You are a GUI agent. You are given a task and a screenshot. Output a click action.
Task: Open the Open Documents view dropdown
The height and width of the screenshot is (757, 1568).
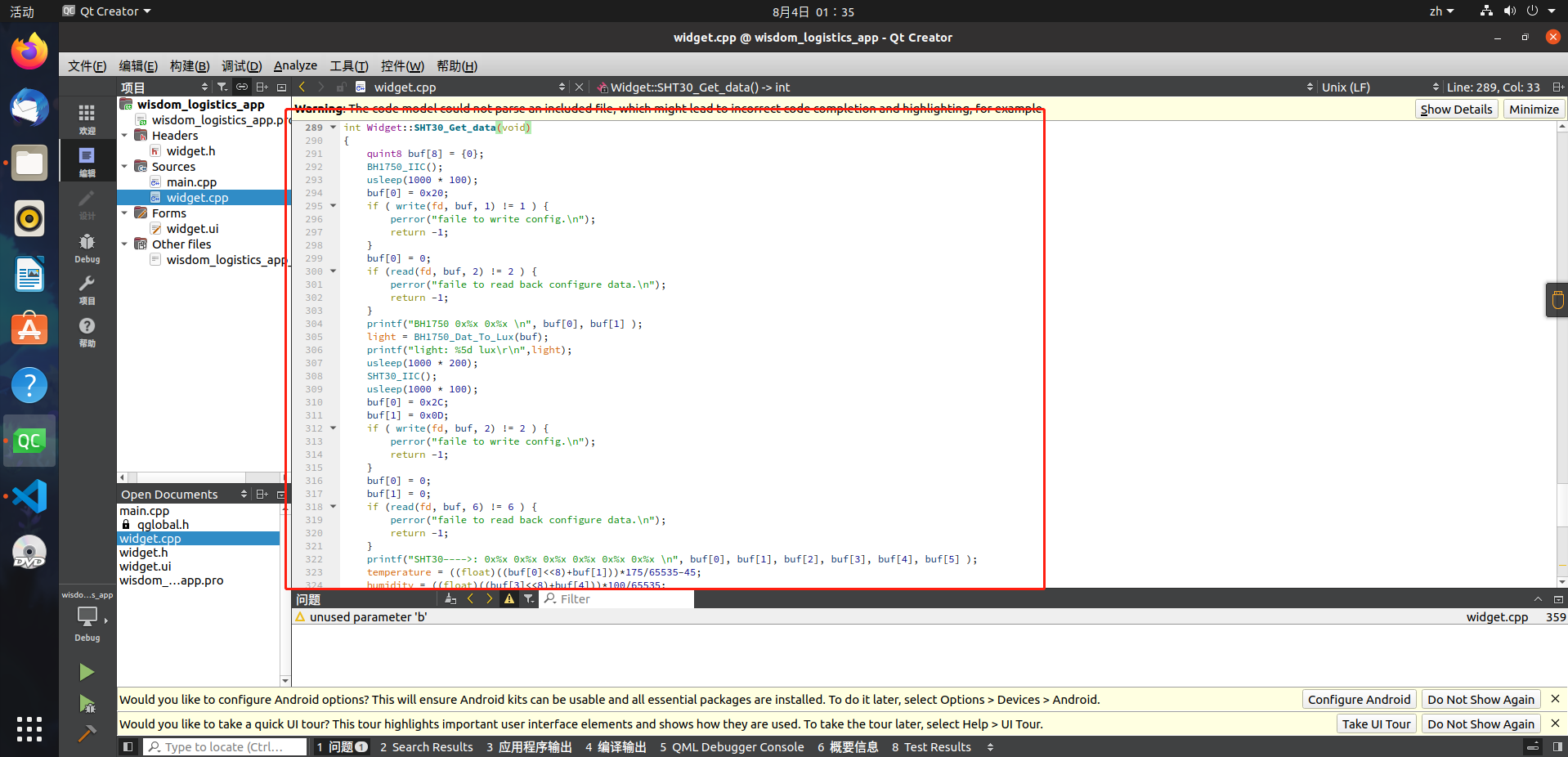(184, 494)
